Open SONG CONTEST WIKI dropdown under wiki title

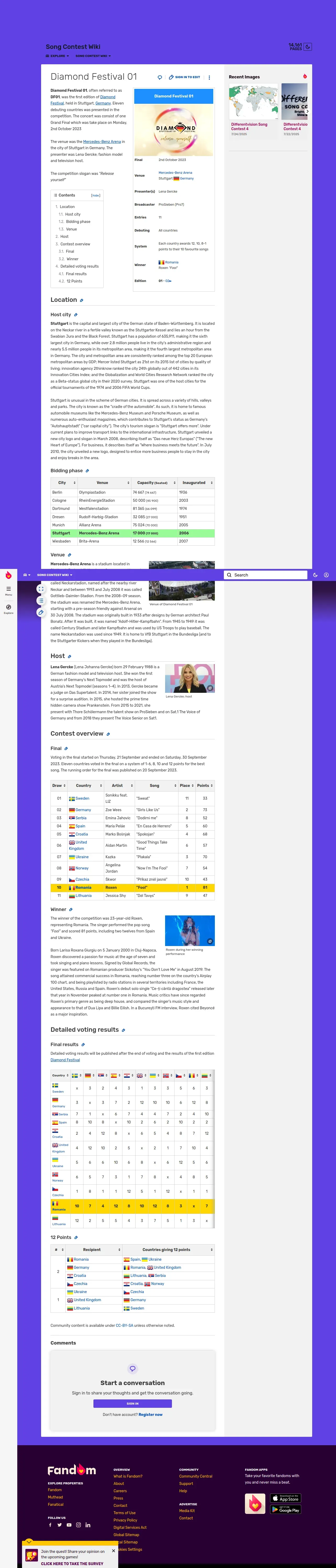(x=93, y=56)
